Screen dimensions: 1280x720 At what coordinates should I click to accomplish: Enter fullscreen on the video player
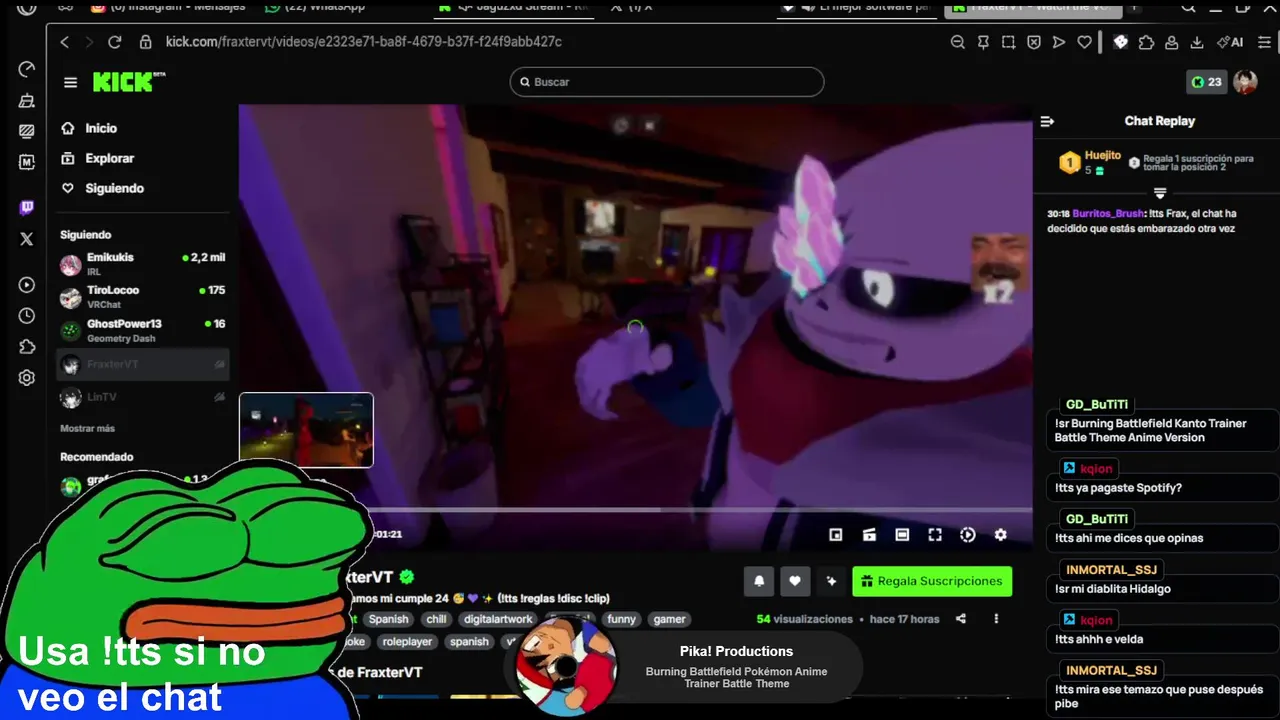point(935,535)
